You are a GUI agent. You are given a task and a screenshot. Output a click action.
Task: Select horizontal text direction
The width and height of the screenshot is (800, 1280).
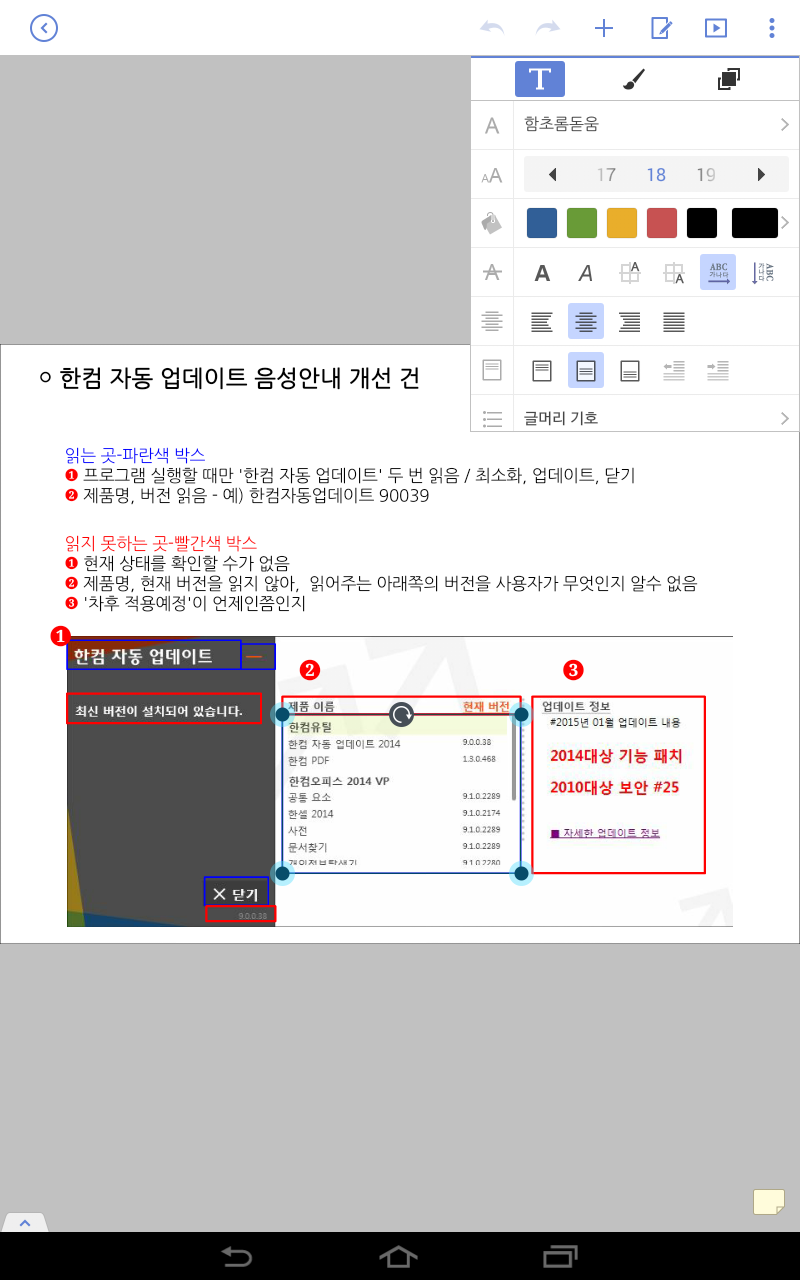coord(718,272)
